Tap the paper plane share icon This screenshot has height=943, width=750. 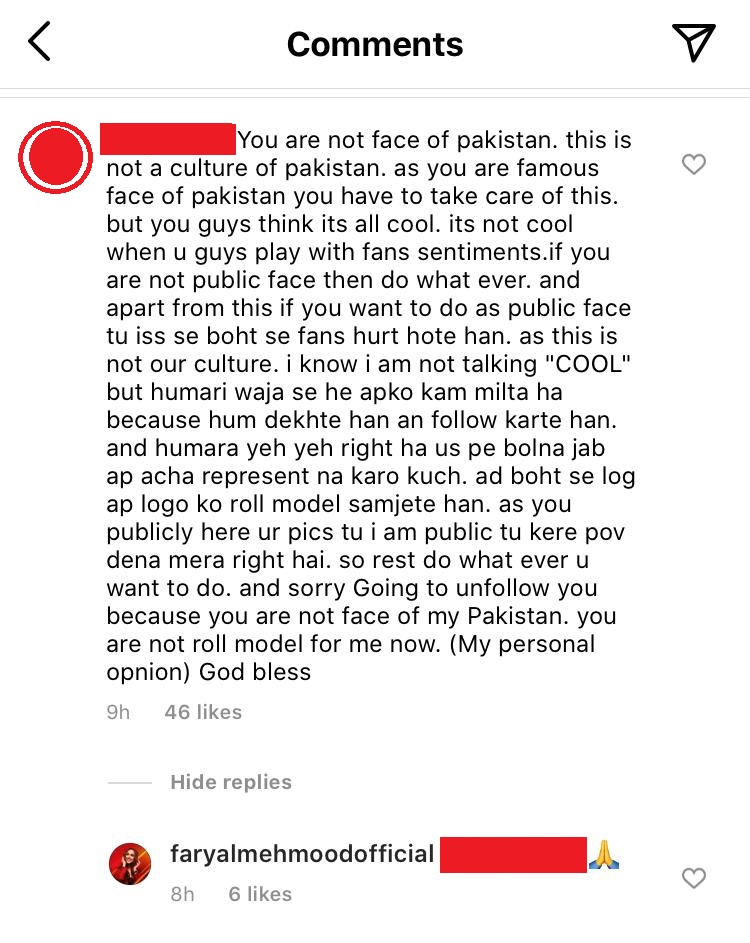point(693,42)
